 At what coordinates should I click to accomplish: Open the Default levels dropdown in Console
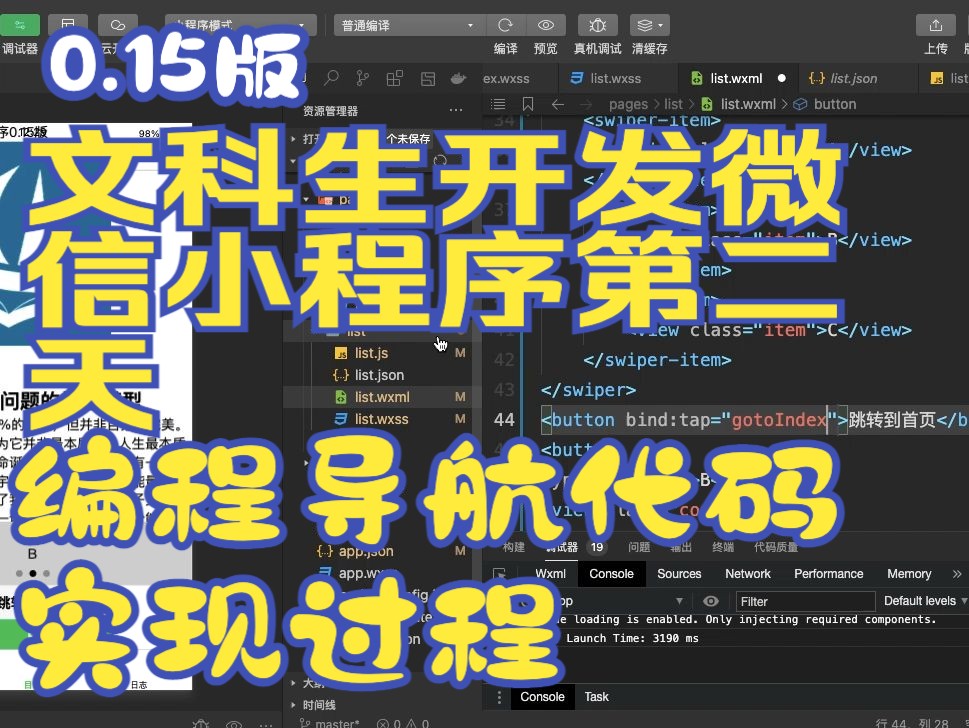pos(922,601)
